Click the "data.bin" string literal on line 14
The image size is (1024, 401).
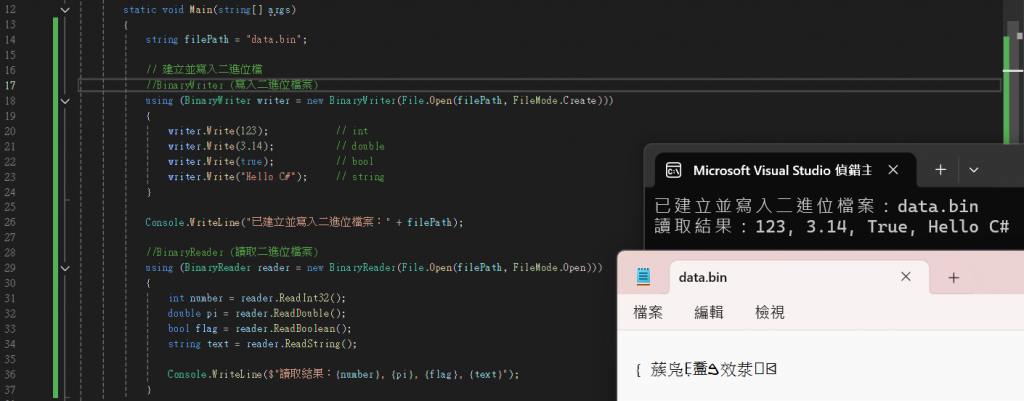(274, 40)
